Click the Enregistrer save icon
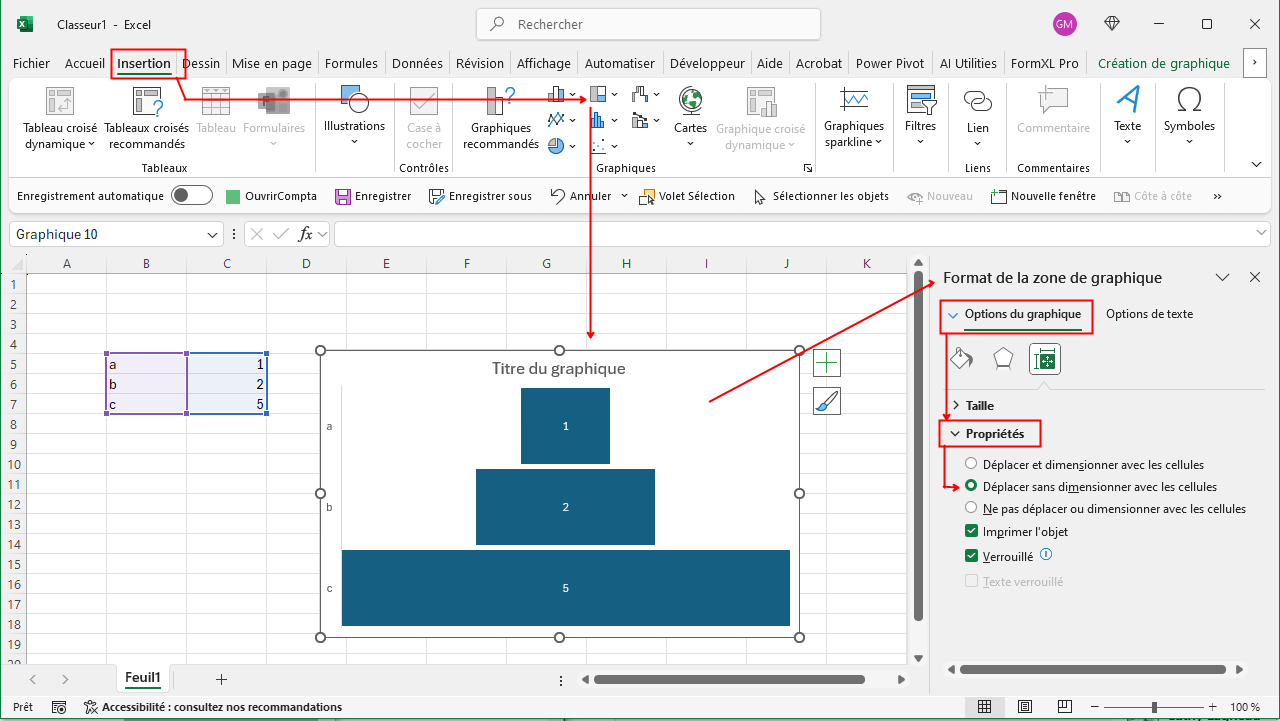1280x721 pixels. (343, 197)
